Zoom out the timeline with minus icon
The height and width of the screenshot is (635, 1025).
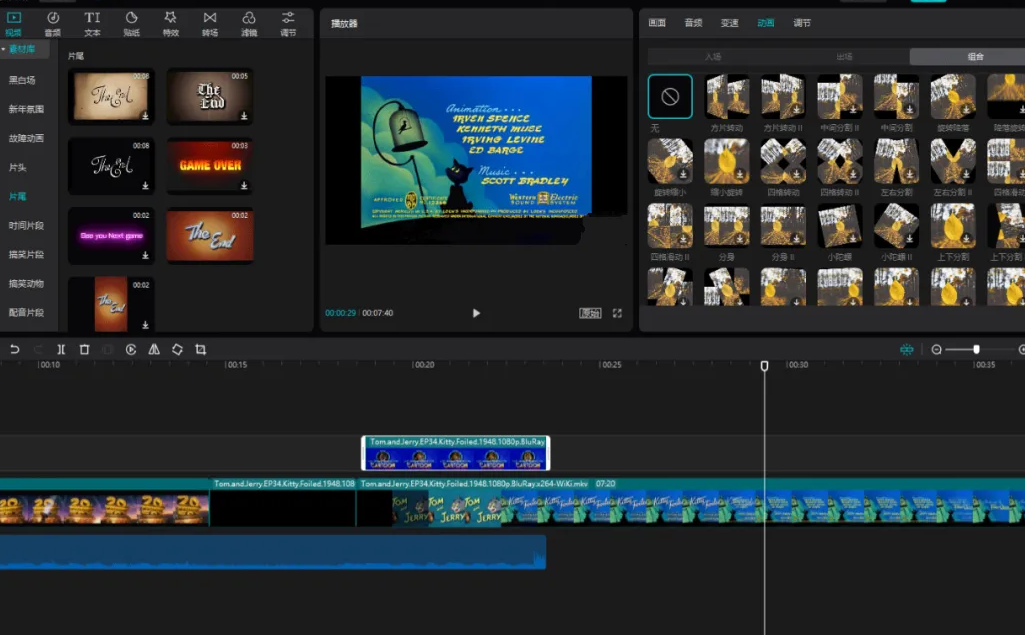click(x=936, y=350)
